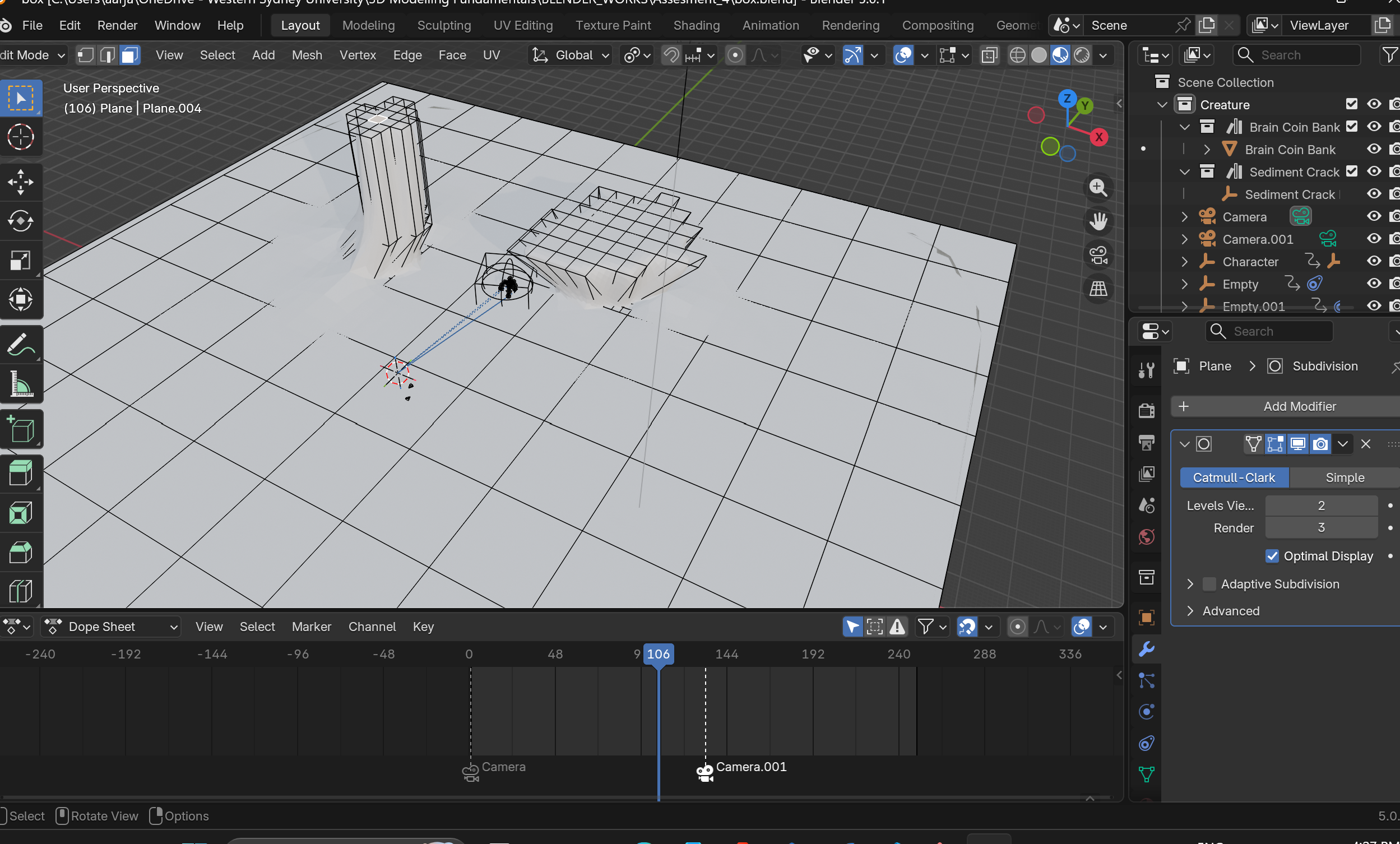This screenshot has width=1400, height=844.
Task: Uncheck Optimal Display option
Action: (1272, 556)
